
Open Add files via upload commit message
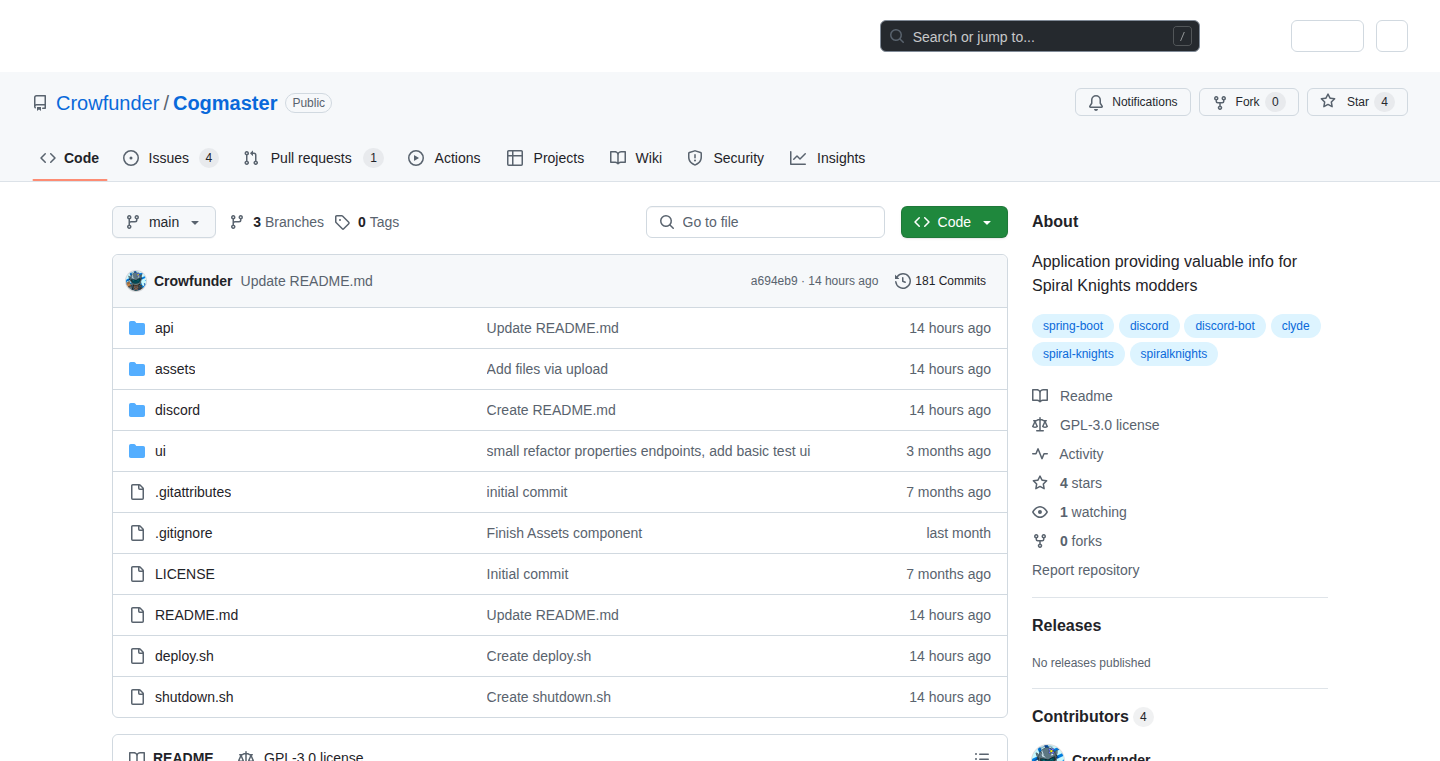point(547,369)
